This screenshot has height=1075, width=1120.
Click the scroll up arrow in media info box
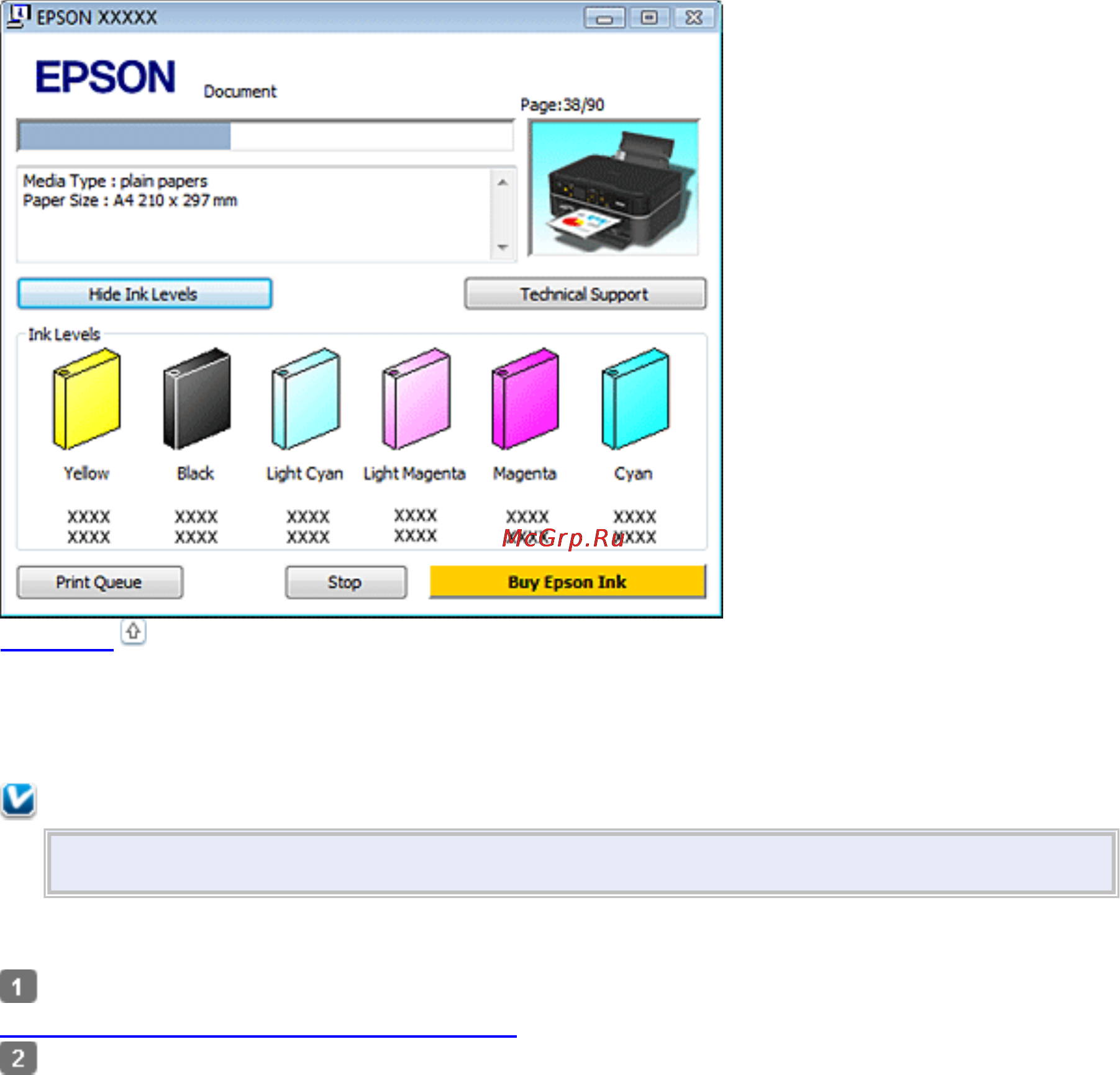[503, 183]
